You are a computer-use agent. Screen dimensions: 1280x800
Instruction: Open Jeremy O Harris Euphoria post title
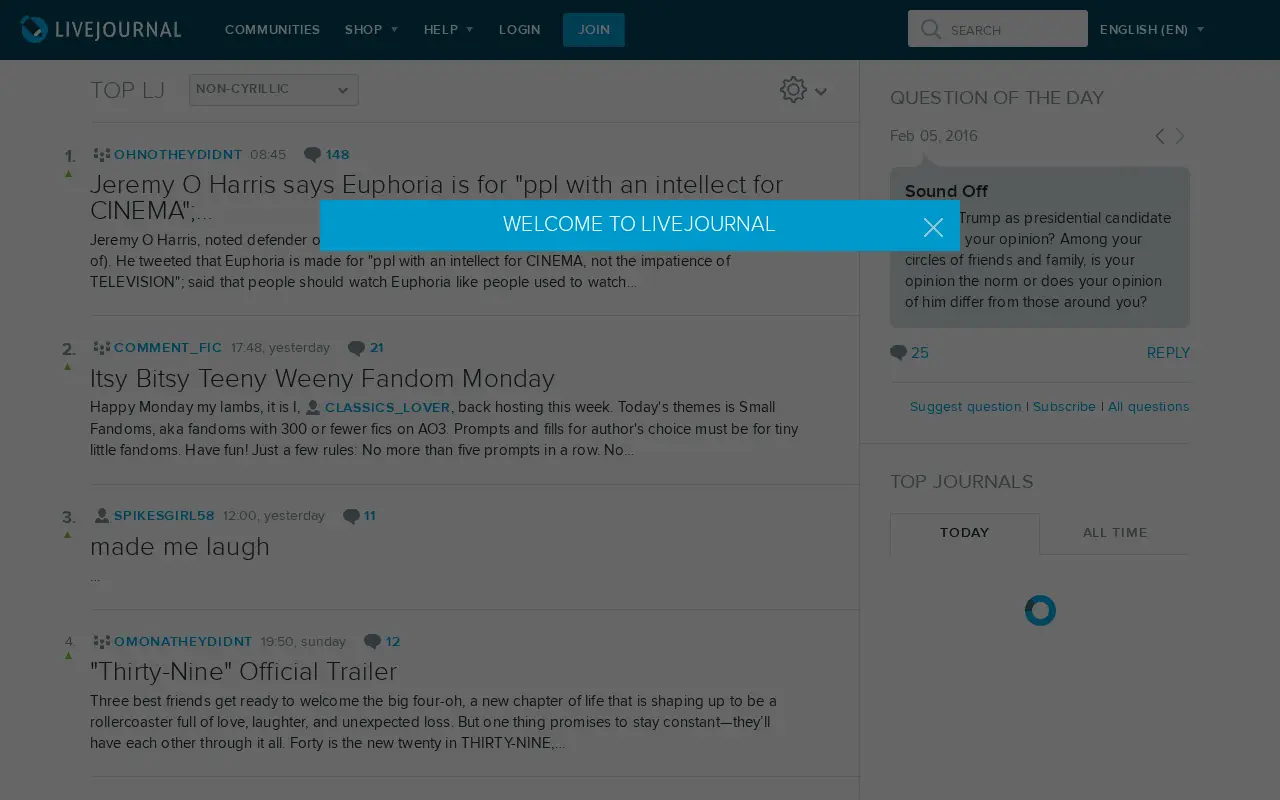point(437,198)
